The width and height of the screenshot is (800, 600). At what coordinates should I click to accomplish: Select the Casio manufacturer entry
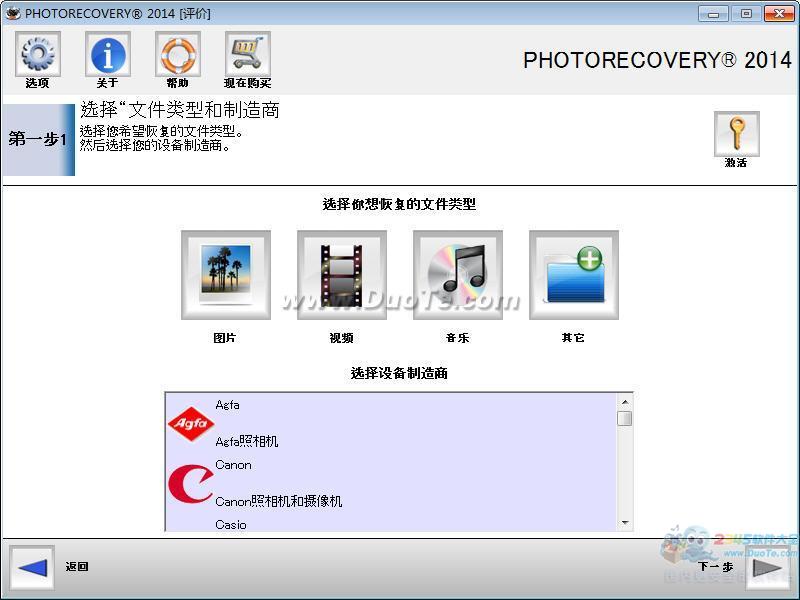[231, 524]
